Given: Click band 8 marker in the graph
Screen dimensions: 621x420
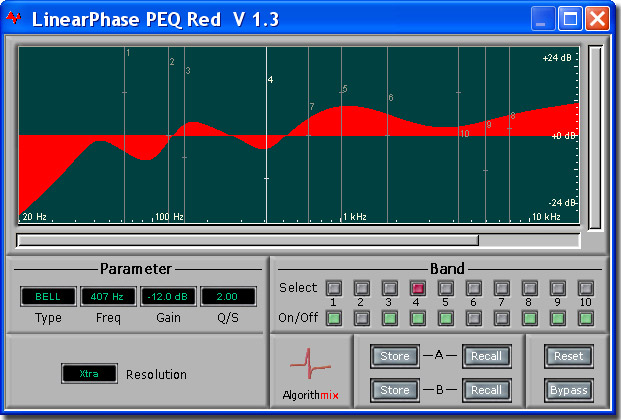Looking at the screenshot, I should pyautogui.click(x=513, y=116).
